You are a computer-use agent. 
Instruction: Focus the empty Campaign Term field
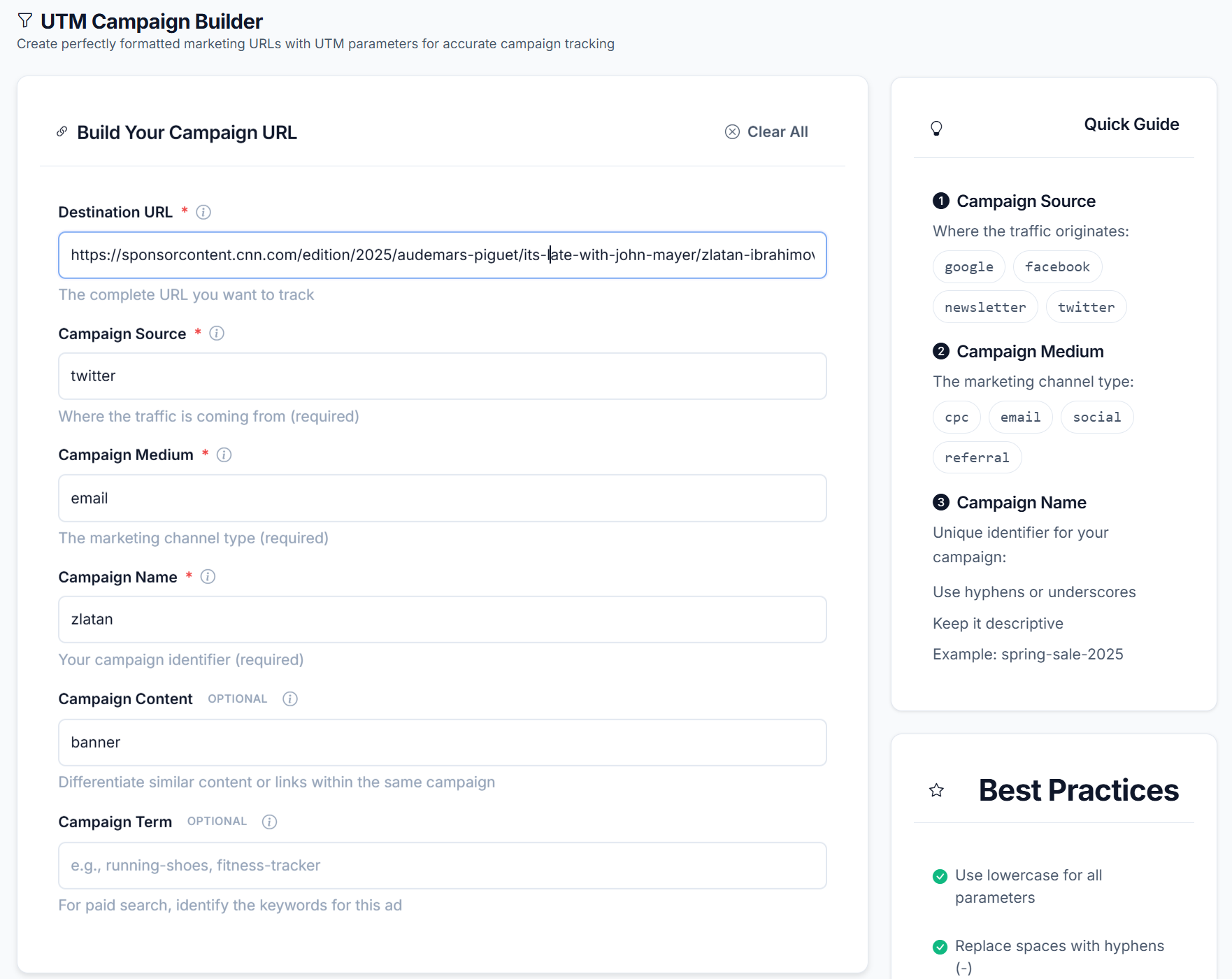(x=442, y=866)
